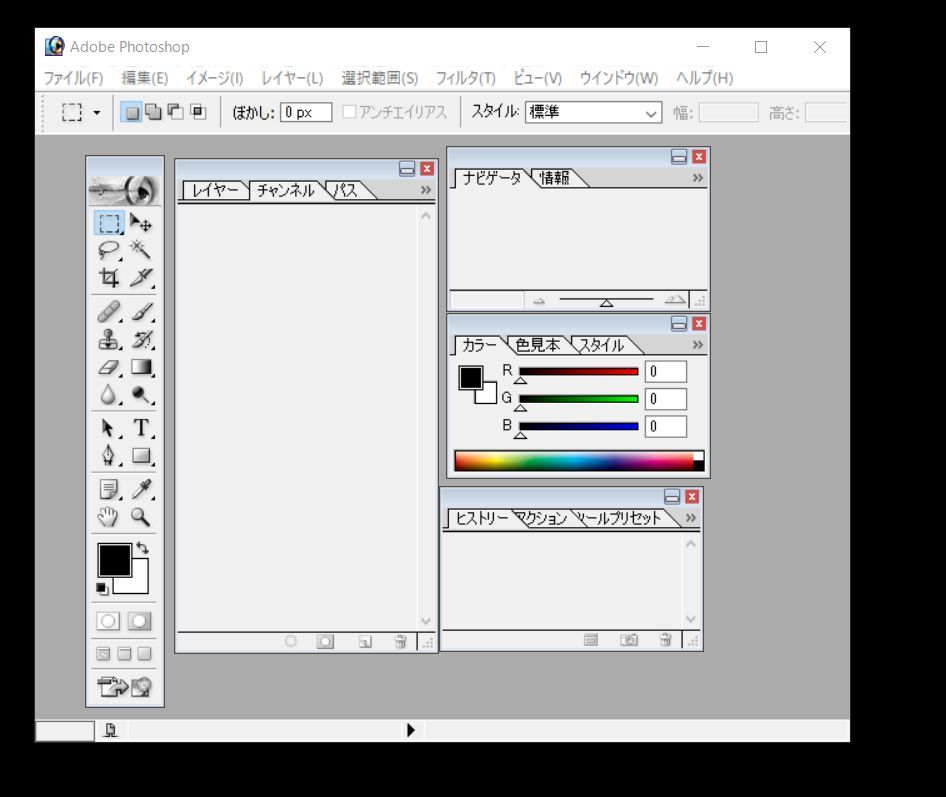The image size is (946, 797).
Task: Open the ウィンドウ(W) menu
Action: click(618, 78)
